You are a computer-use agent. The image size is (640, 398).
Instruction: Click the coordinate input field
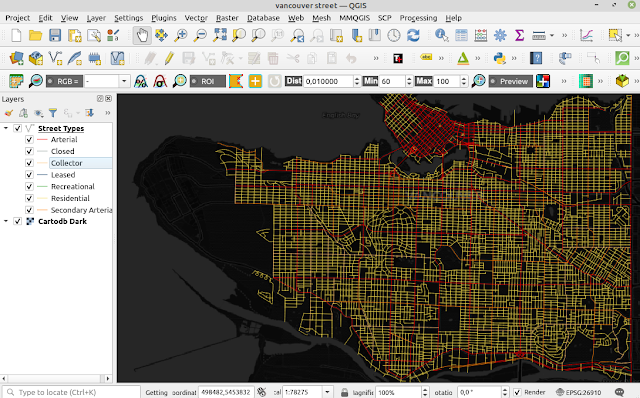(x=226, y=392)
